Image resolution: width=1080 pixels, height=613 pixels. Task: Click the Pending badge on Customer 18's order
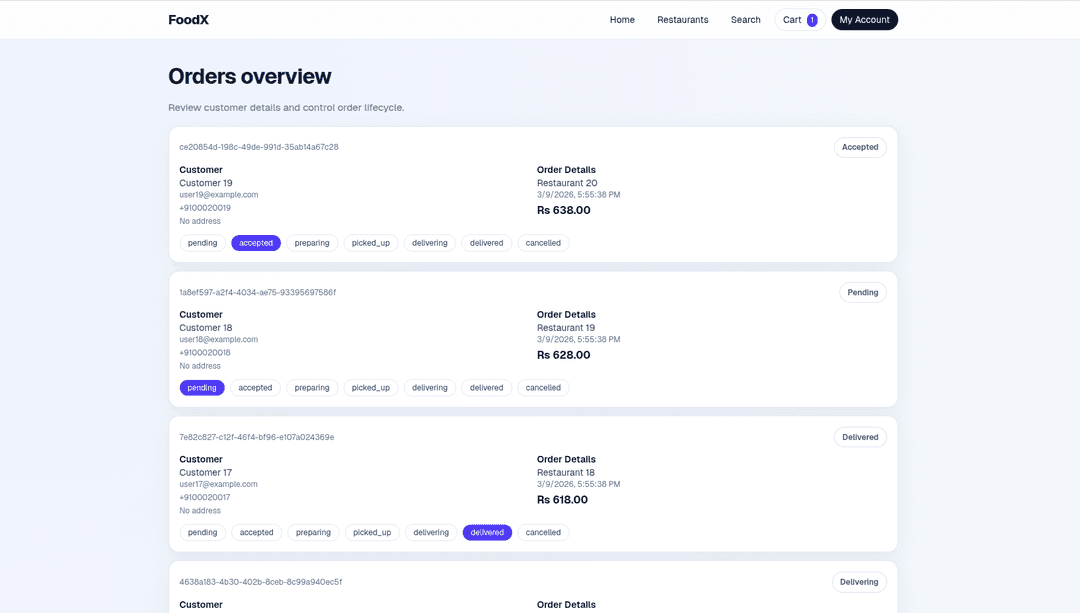coord(862,292)
